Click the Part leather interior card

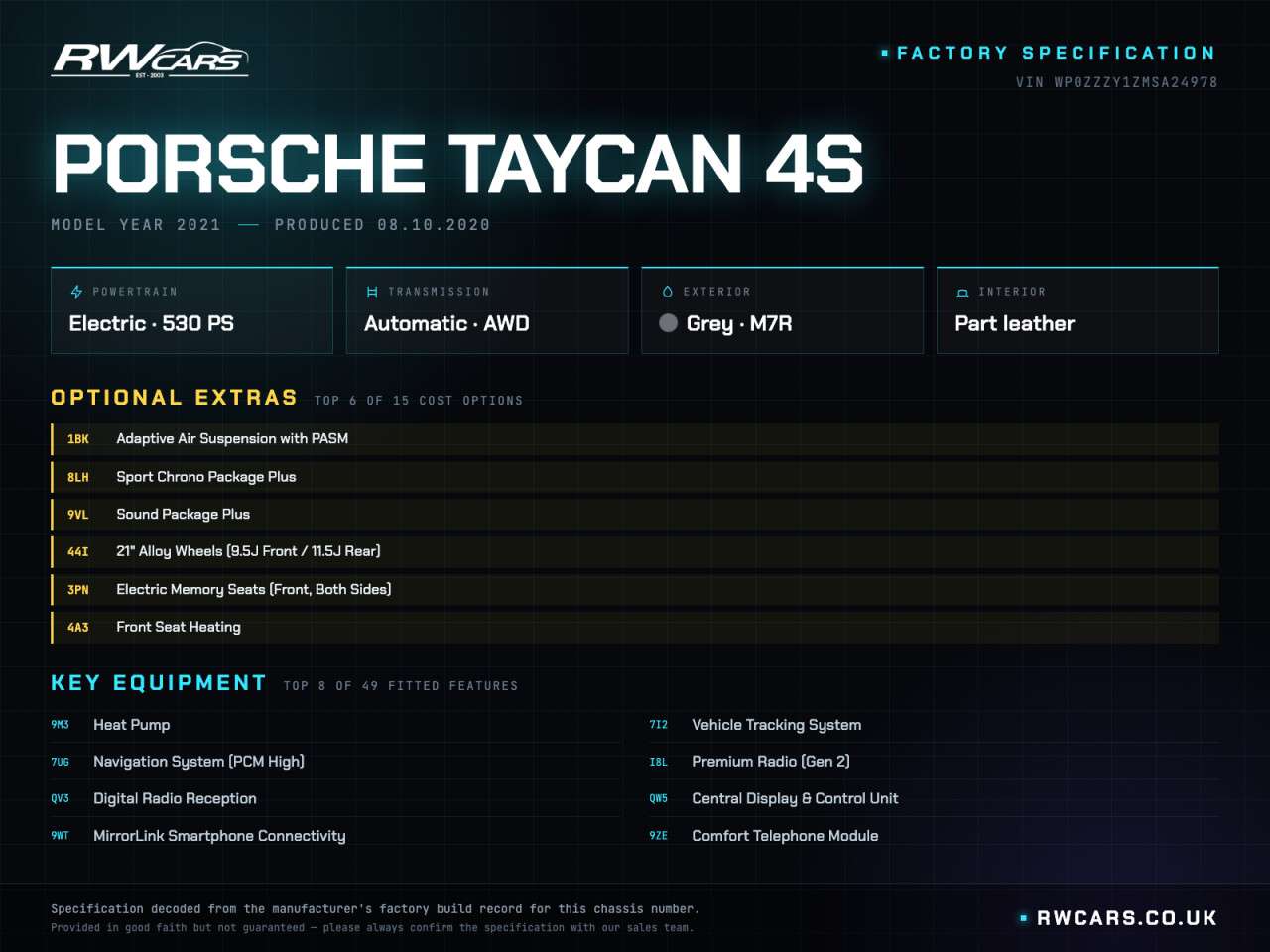[x=1078, y=310]
